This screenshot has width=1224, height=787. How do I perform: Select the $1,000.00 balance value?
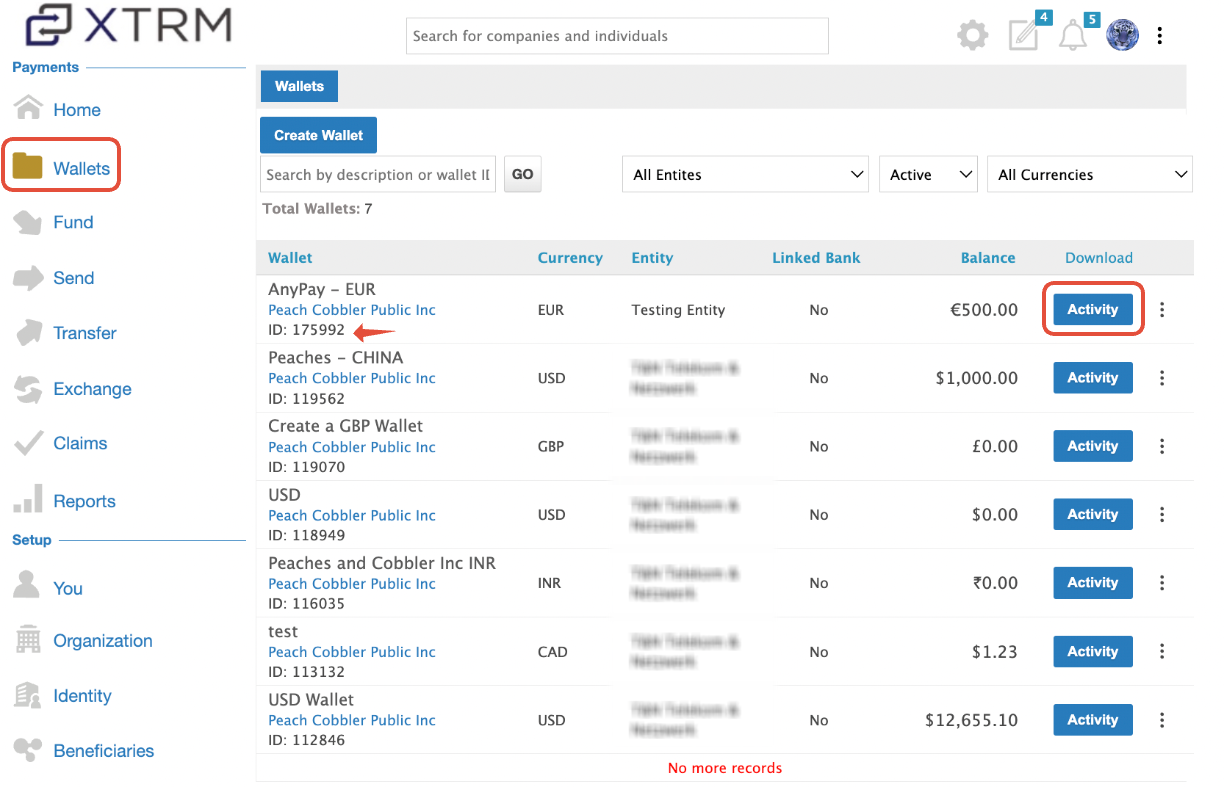click(977, 378)
